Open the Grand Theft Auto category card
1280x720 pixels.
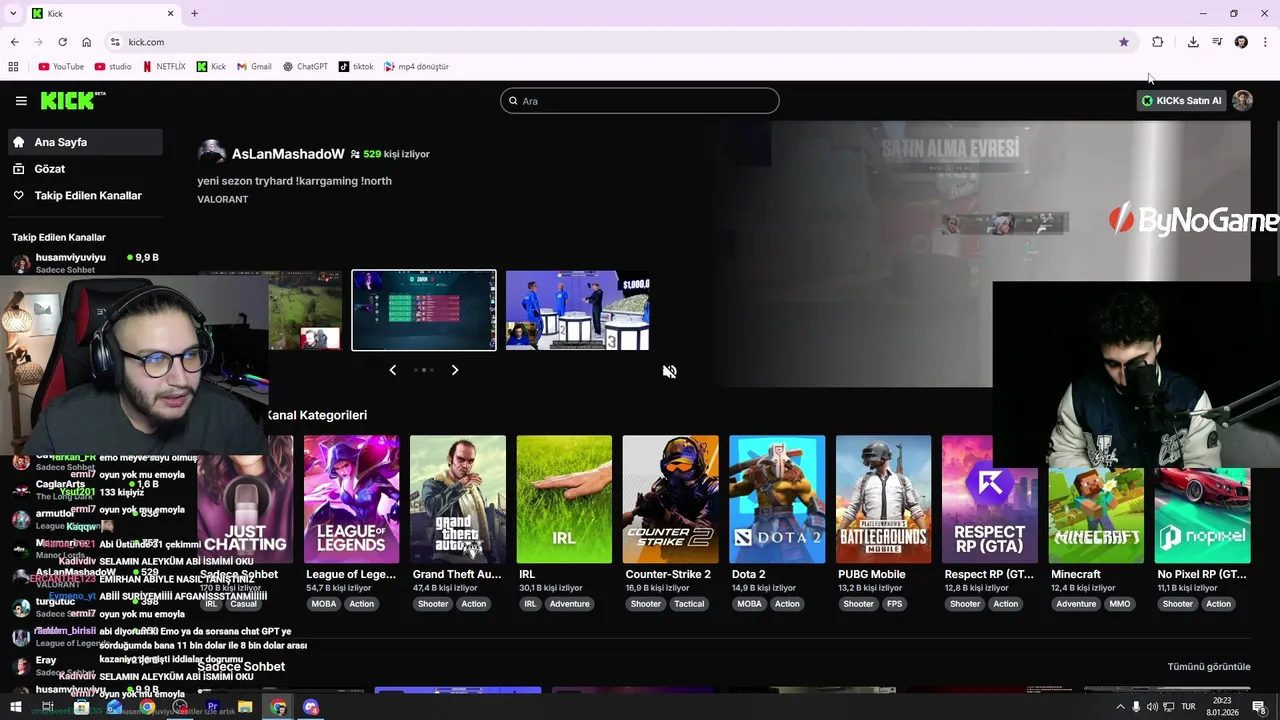pyautogui.click(x=457, y=499)
